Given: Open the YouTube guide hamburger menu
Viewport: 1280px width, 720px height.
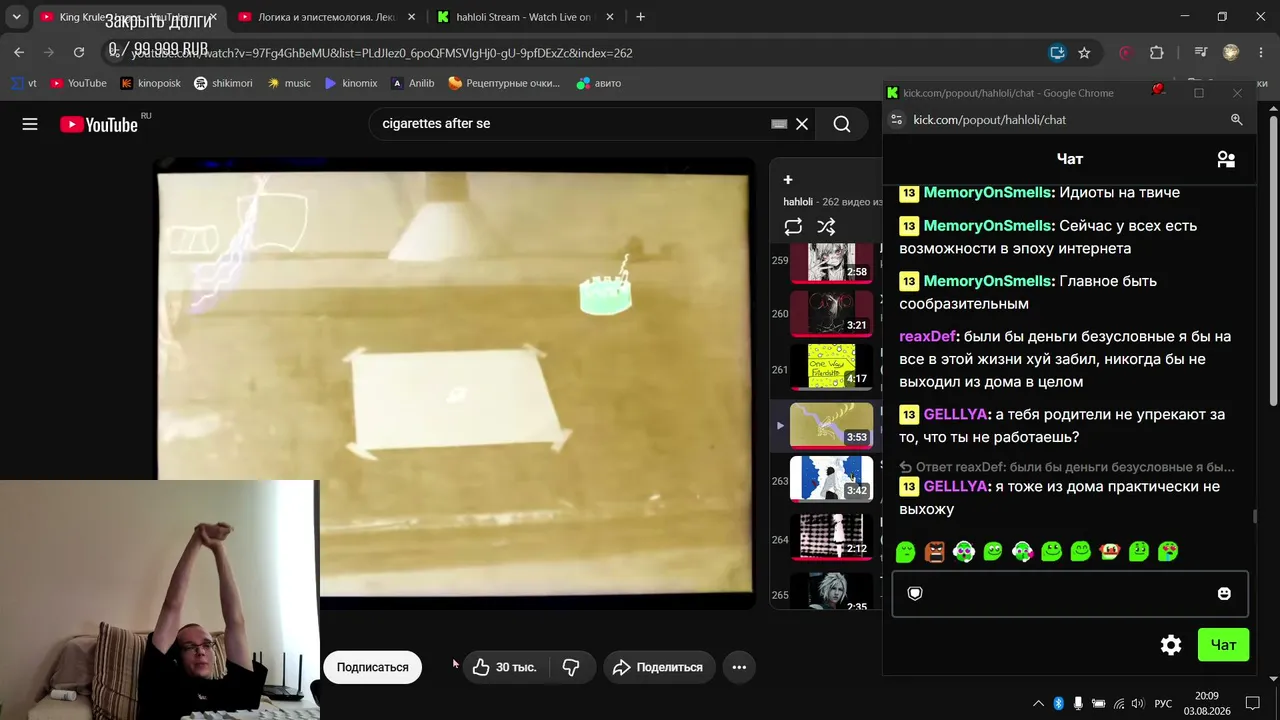Looking at the screenshot, I should [30, 124].
